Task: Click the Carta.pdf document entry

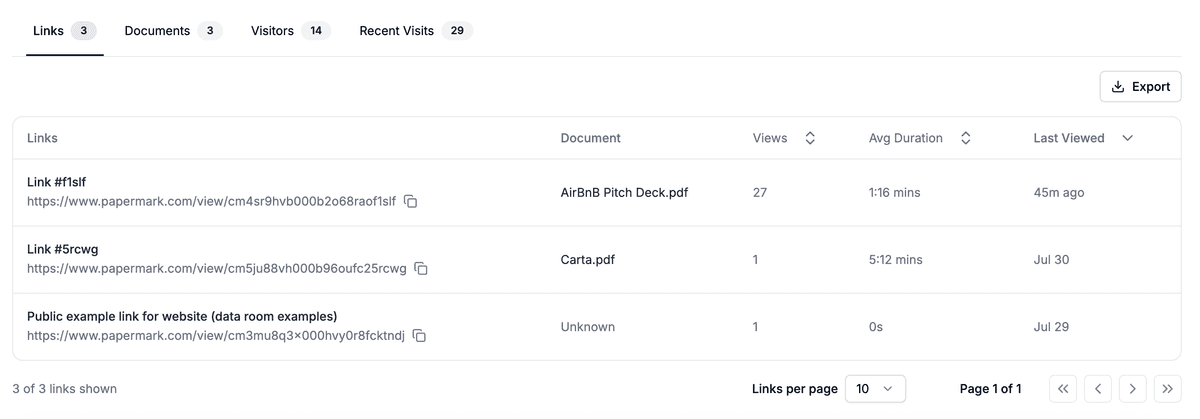Action: tap(588, 259)
